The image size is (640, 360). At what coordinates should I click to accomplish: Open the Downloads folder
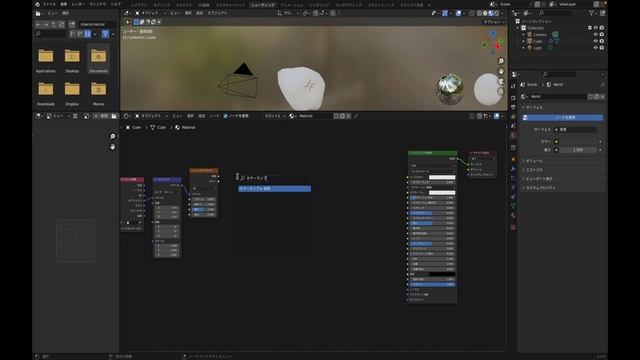(46, 93)
